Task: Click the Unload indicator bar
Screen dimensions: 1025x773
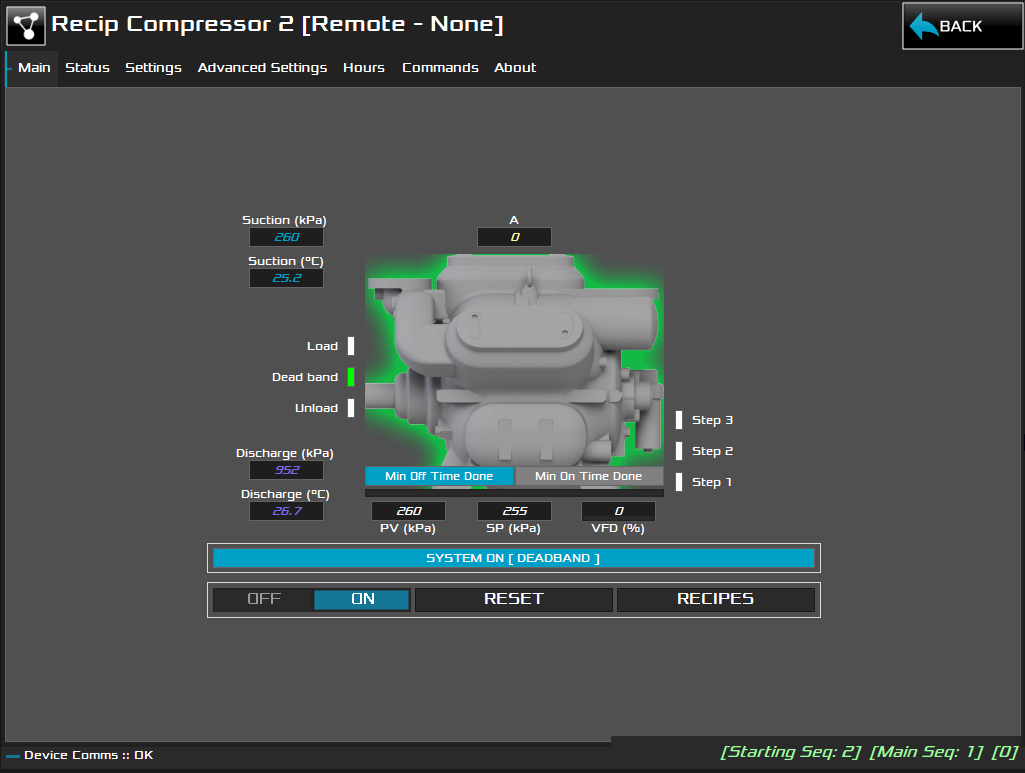Action: (351, 408)
